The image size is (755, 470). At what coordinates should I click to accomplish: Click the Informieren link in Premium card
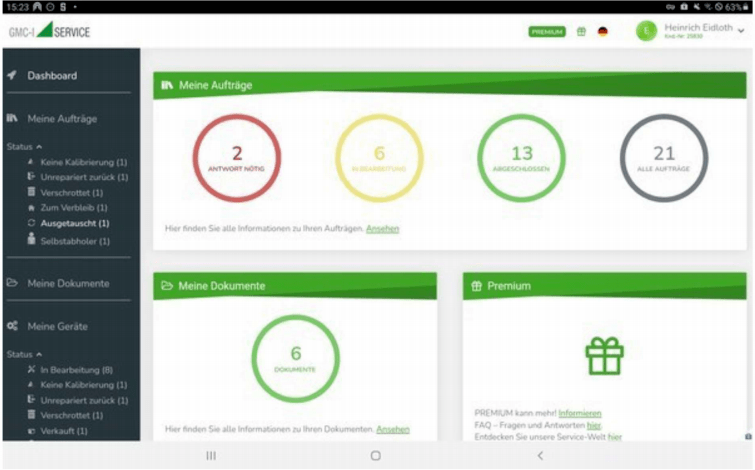(580, 413)
